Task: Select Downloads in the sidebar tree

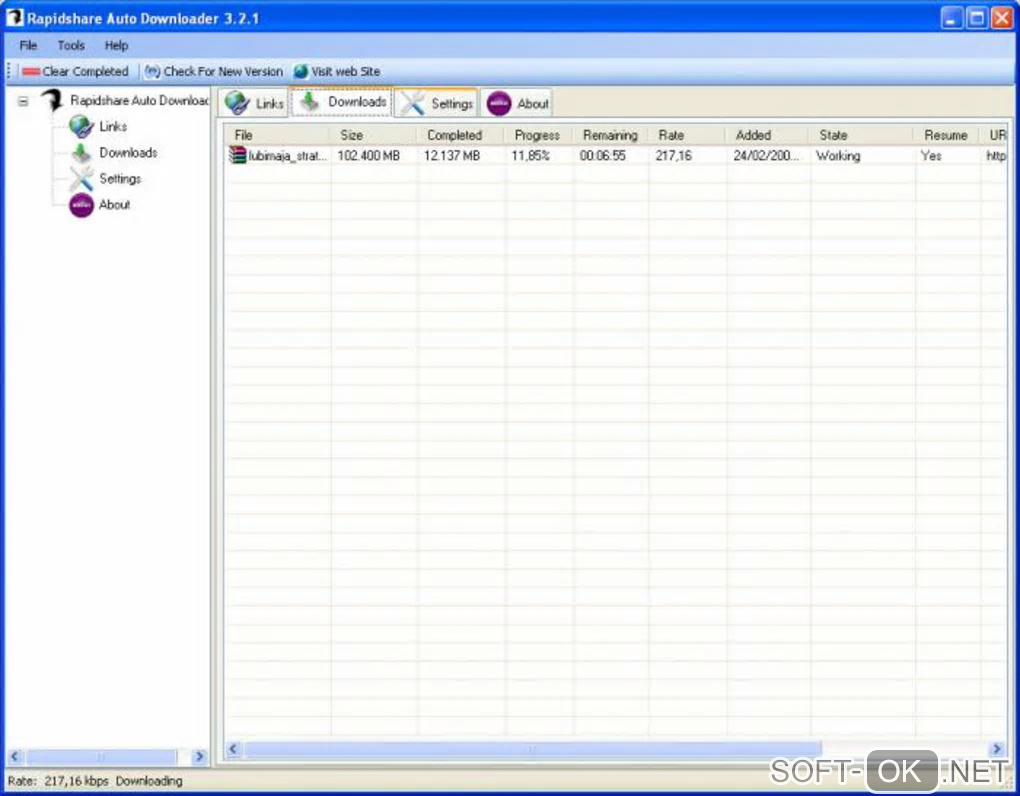Action: pyautogui.click(x=128, y=153)
